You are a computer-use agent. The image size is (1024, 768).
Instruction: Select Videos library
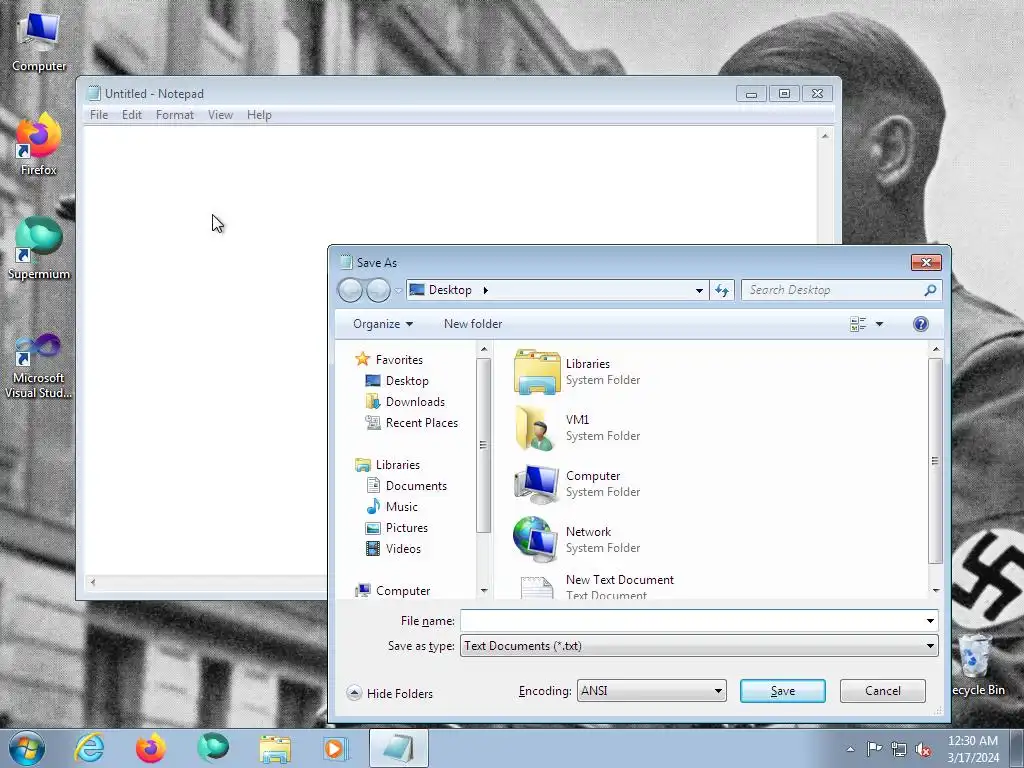click(393, 549)
